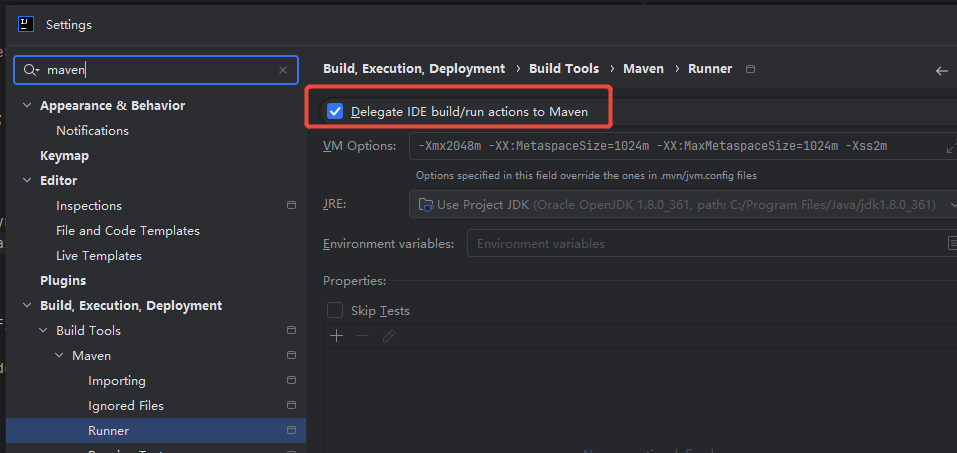Screen dimensions: 957x453
Task: Click the search magnifier icon in settings
Action: pos(31,70)
